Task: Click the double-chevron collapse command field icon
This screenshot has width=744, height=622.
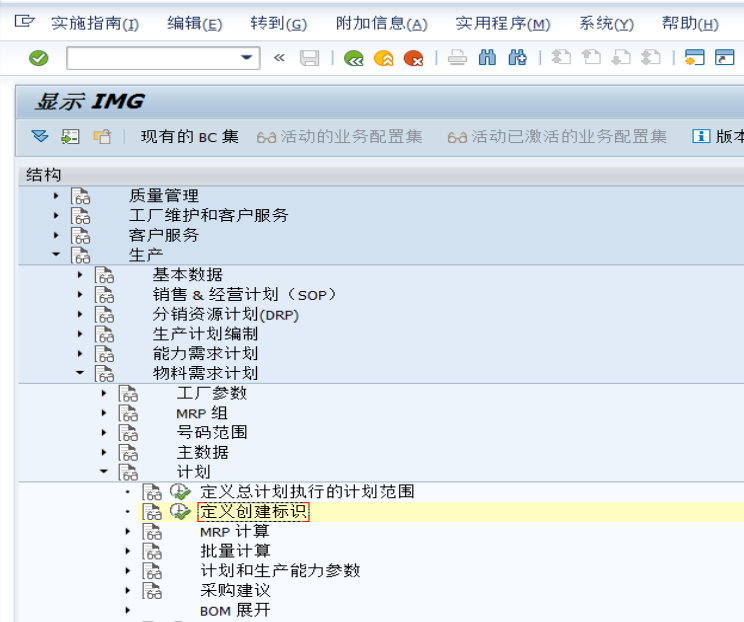Action: coord(279,58)
